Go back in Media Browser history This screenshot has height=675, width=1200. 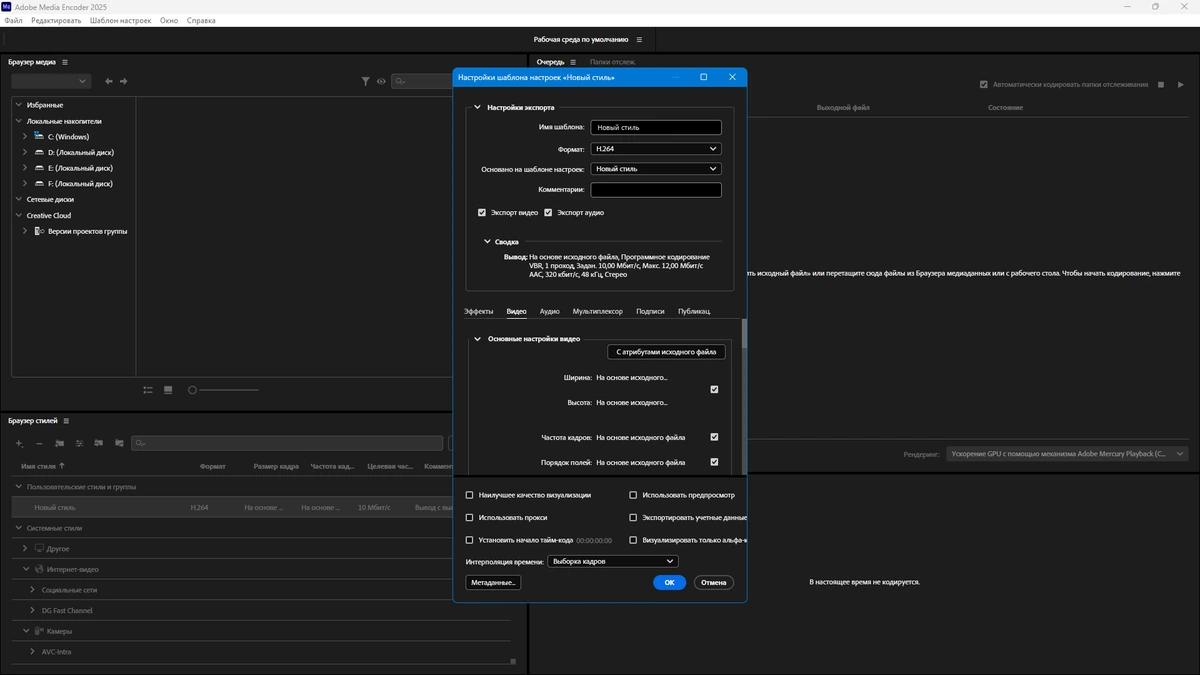coord(109,81)
